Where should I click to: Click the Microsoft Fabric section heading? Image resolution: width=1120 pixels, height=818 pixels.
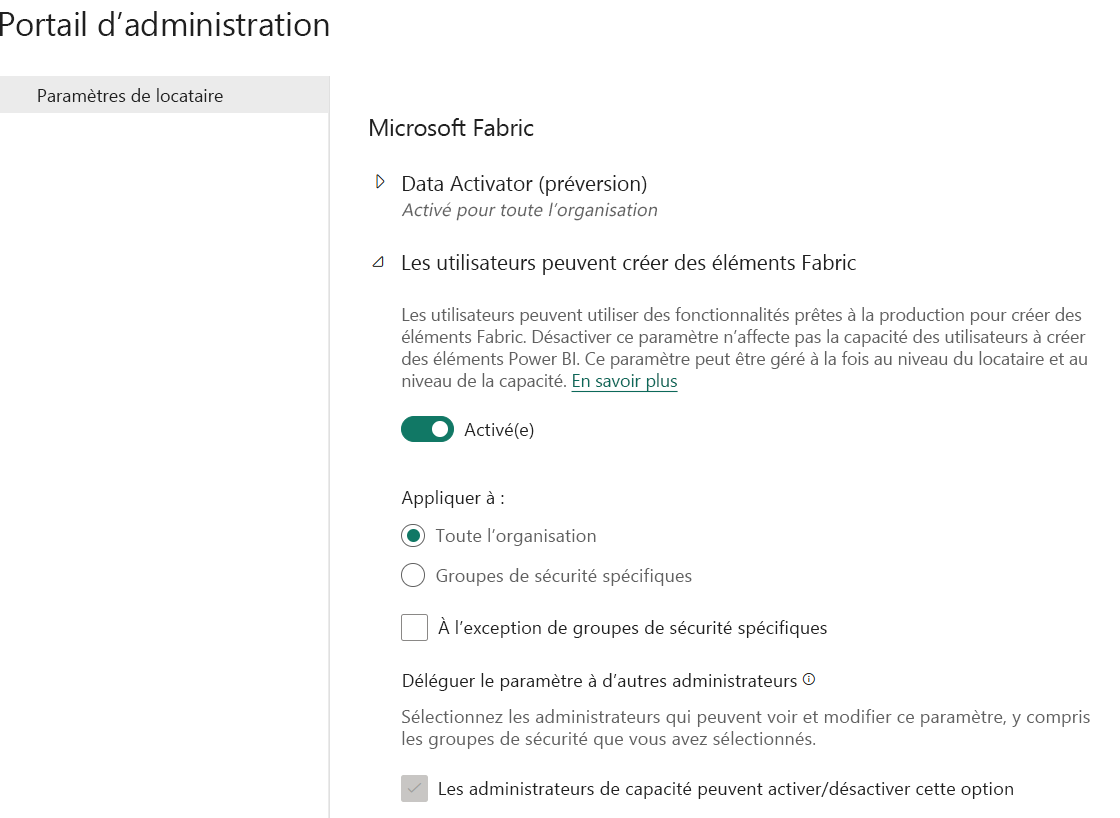pyautogui.click(x=451, y=128)
